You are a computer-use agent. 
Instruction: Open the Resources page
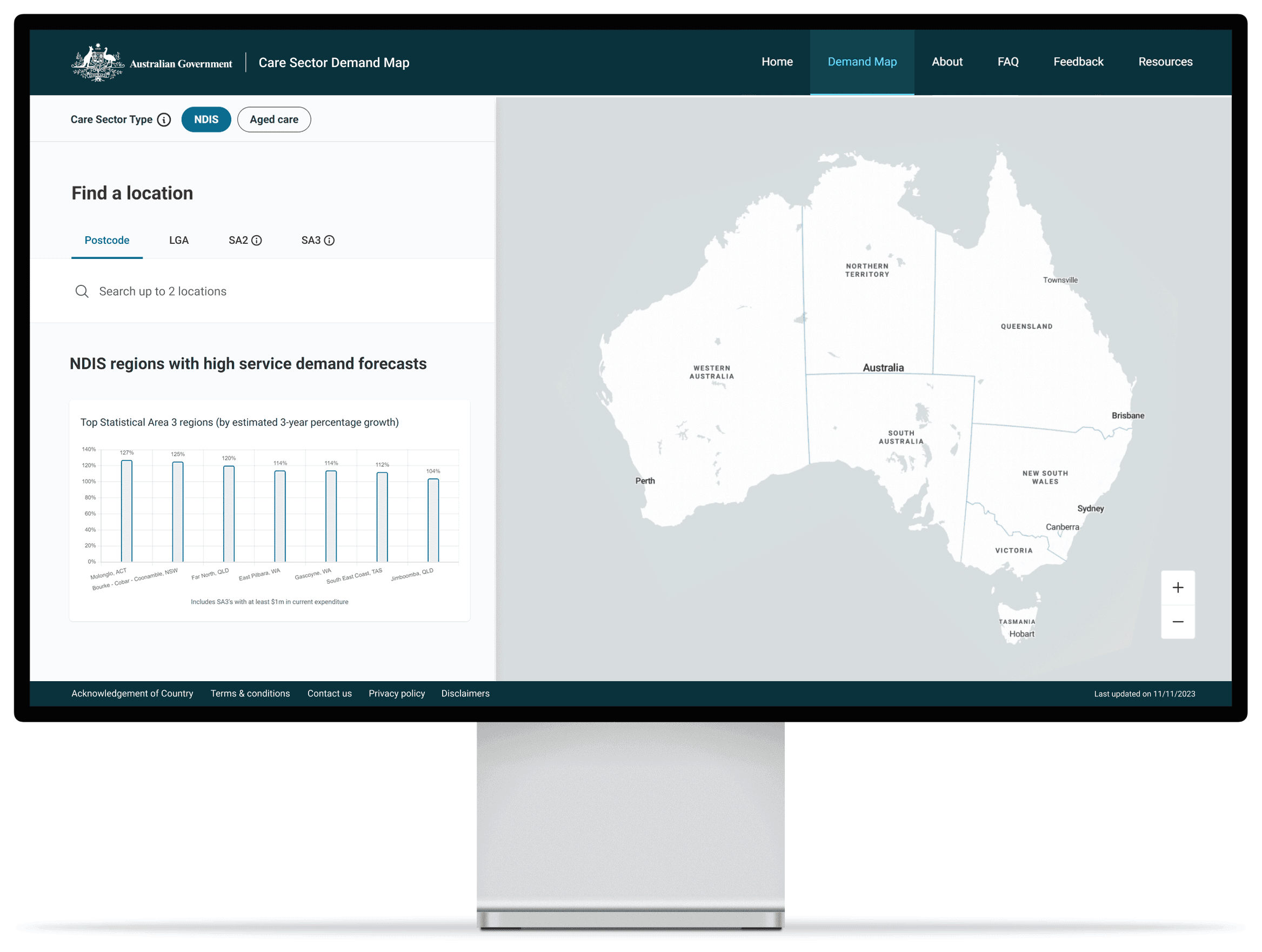pos(1167,61)
